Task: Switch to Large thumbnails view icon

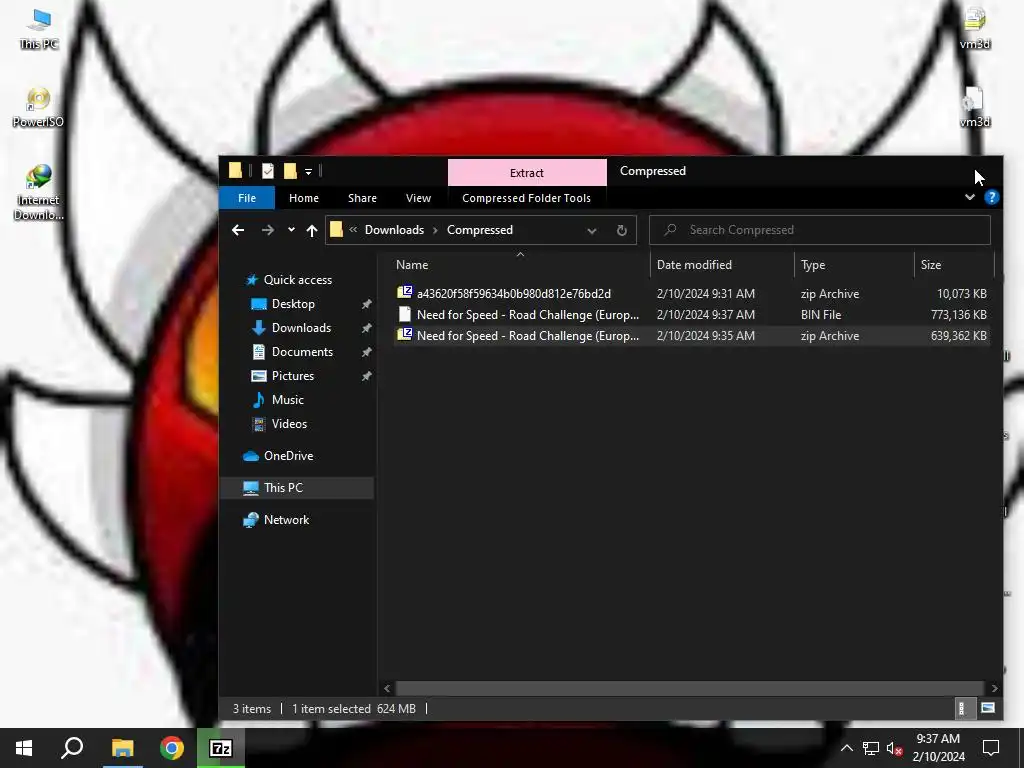Action: point(988,709)
